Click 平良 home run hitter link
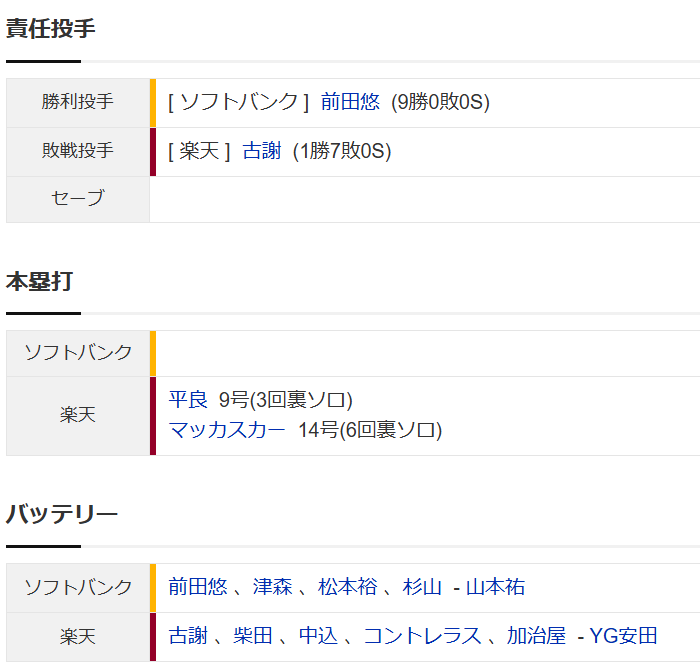Viewport: 700px width, 670px height. click(188, 400)
